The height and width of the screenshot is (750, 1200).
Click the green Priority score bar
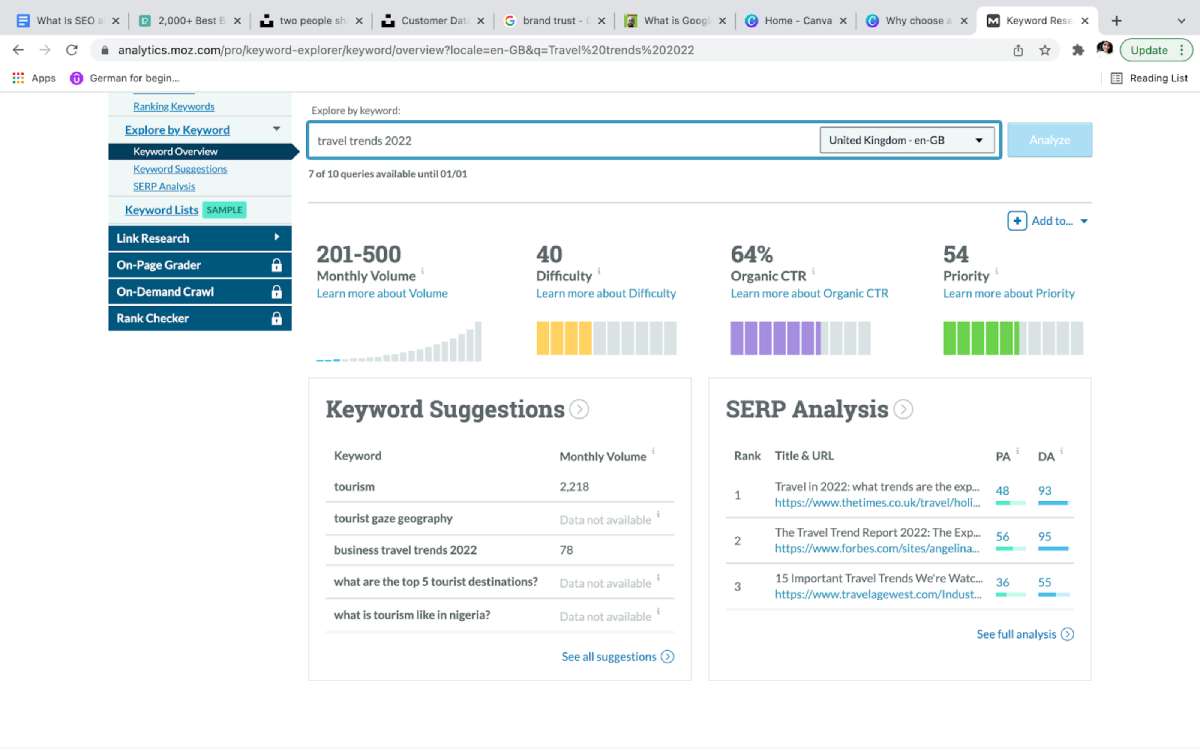click(x=1013, y=338)
